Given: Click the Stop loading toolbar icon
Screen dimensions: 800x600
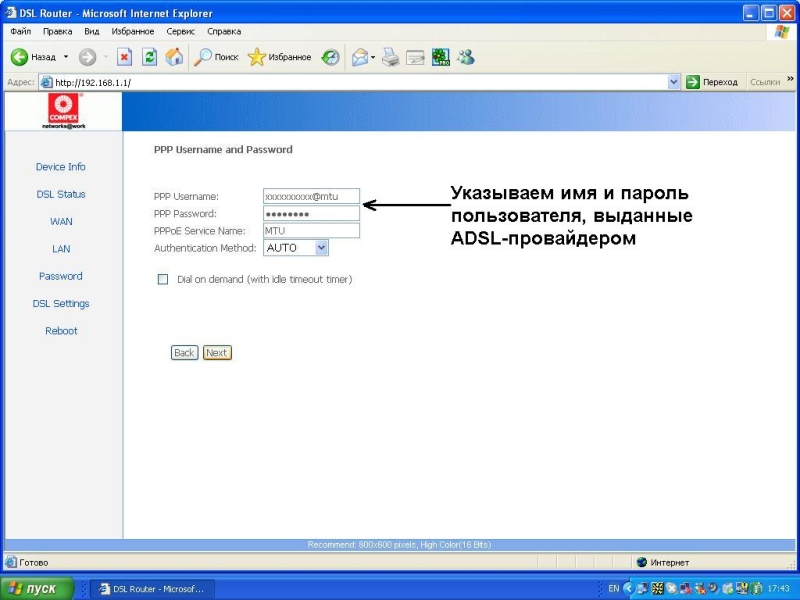Looking at the screenshot, I should point(125,57).
